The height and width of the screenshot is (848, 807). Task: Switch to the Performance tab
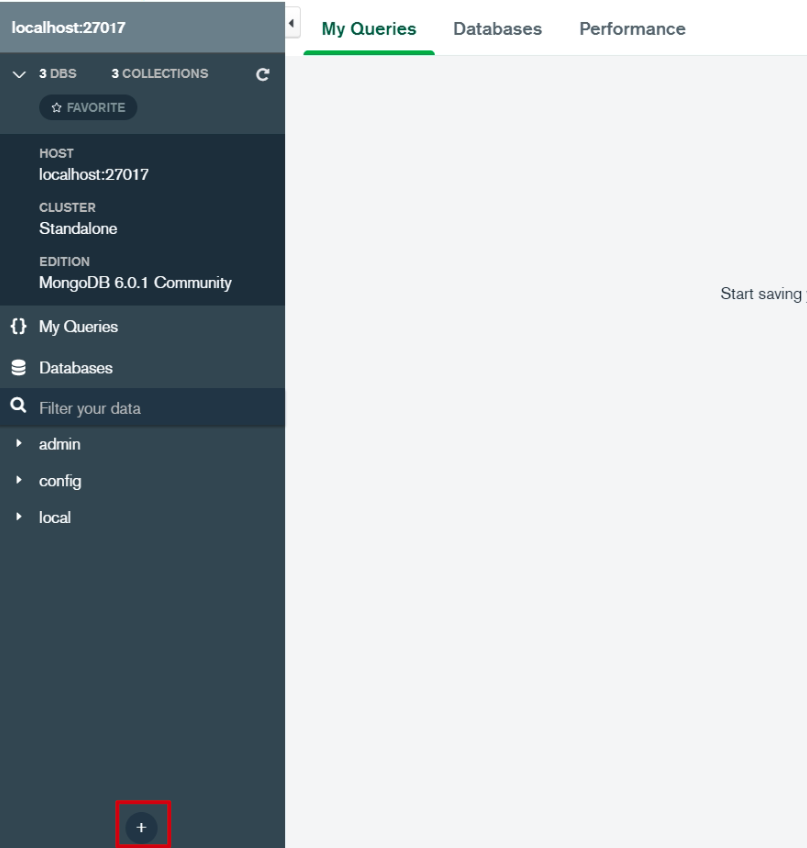[x=632, y=29]
